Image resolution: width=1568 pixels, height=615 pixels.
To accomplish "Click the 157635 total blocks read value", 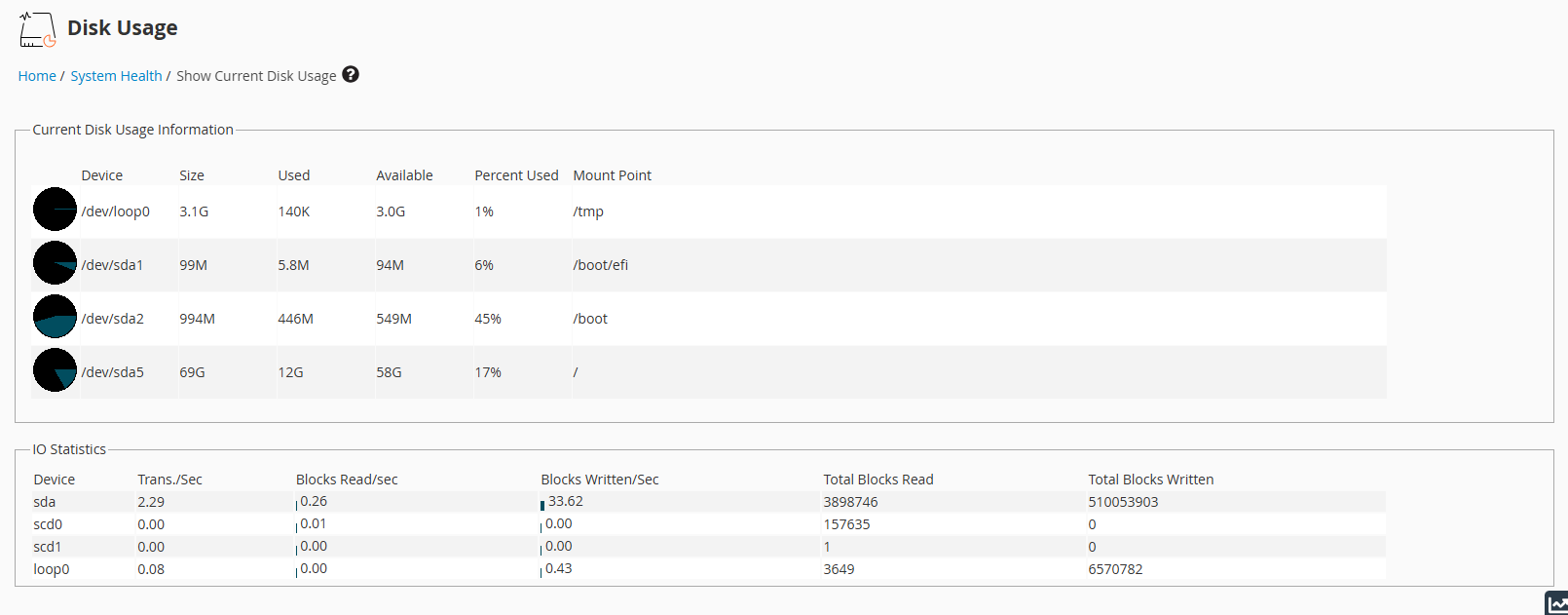I will (846, 524).
